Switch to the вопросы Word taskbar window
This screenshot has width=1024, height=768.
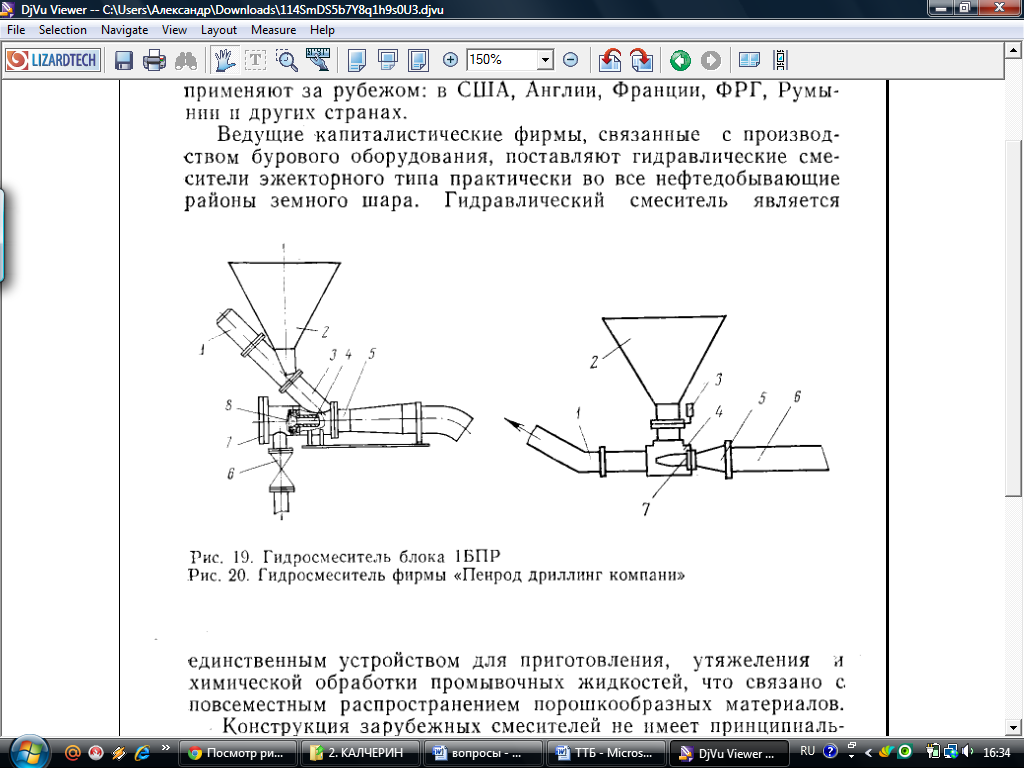482,753
